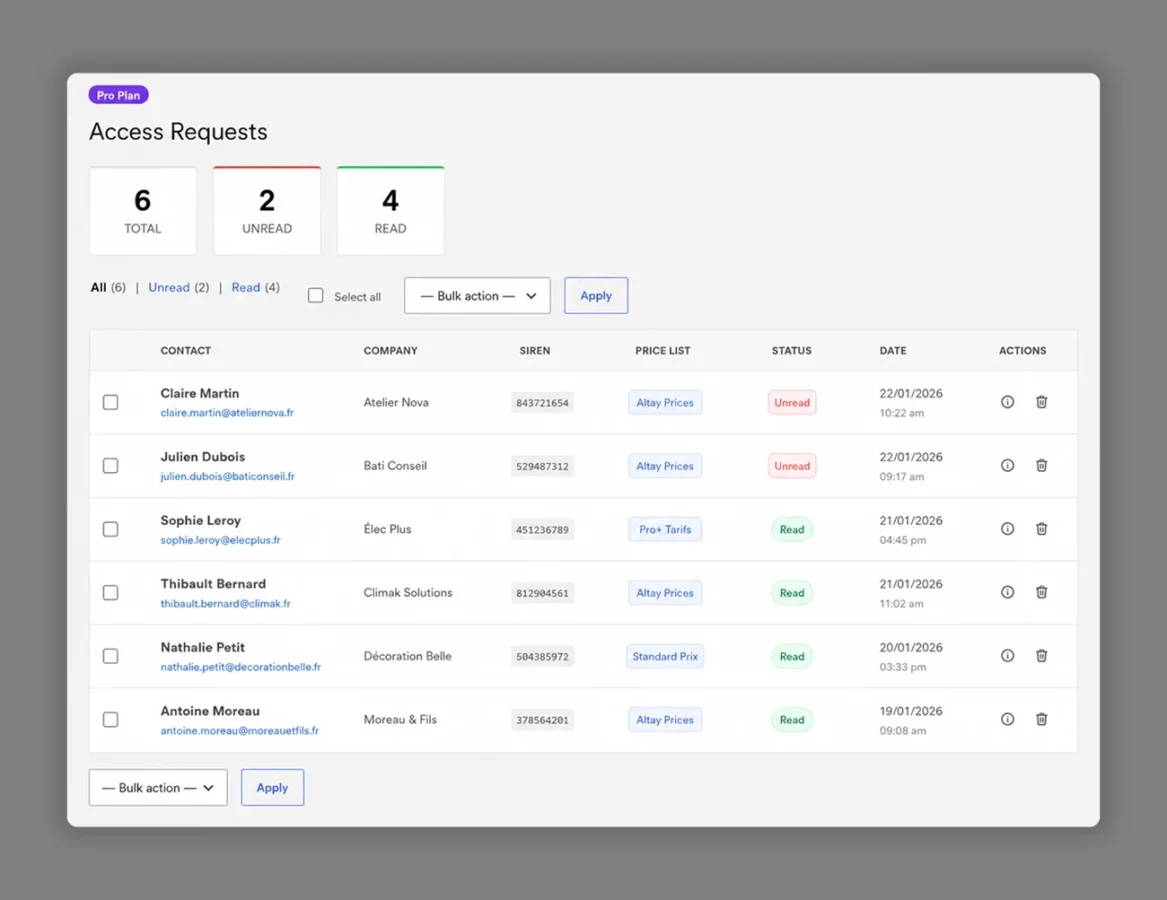Open info details for Claire Martin's request
This screenshot has width=1167, height=900.
click(x=1007, y=402)
